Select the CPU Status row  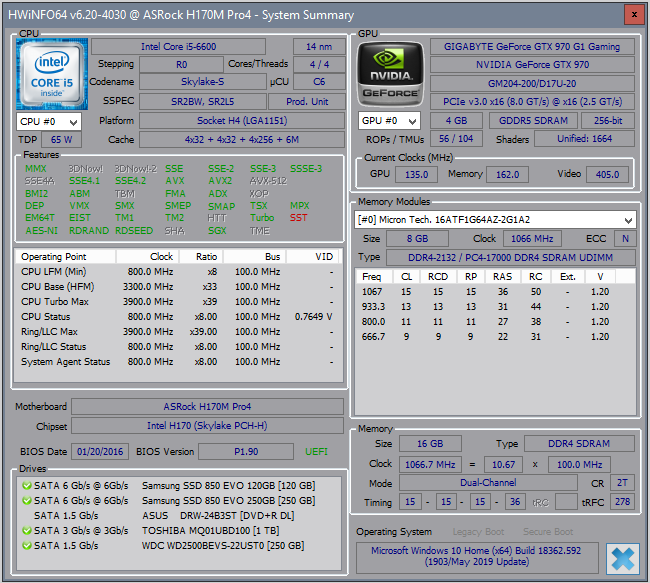pos(177,316)
